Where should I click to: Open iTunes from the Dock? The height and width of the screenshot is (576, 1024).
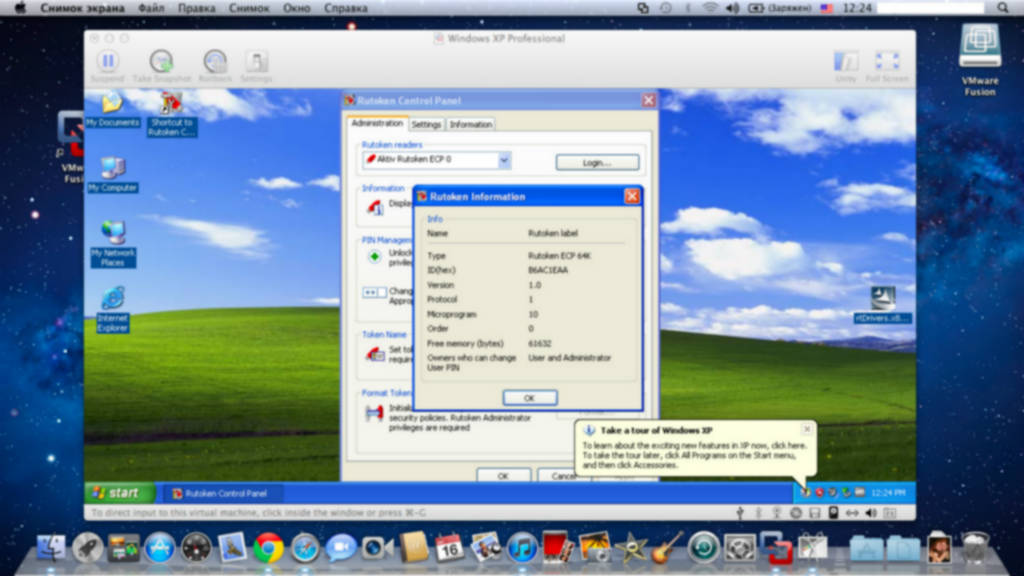(522, 547)
